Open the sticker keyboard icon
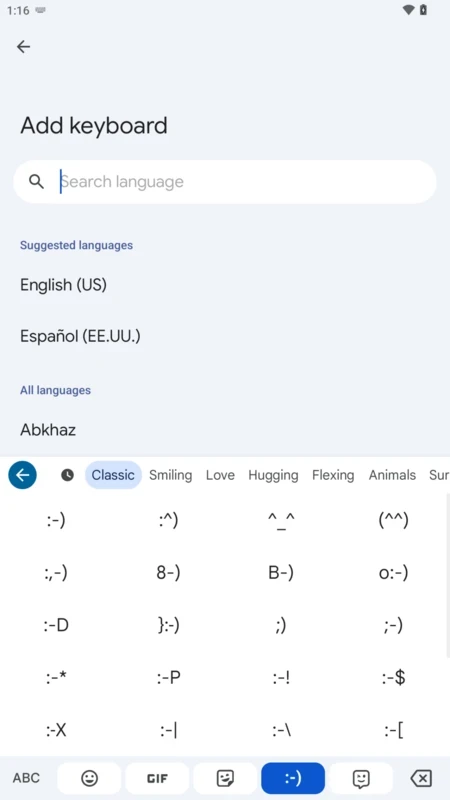The image size is (450, 800). [x=225, y=778]
